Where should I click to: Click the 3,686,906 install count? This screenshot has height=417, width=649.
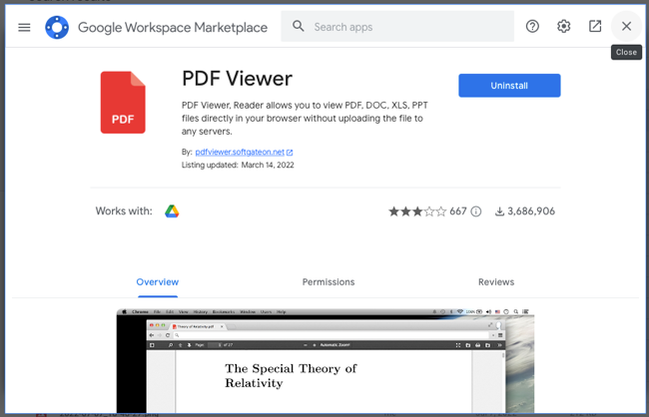click(x=531, y=211)
